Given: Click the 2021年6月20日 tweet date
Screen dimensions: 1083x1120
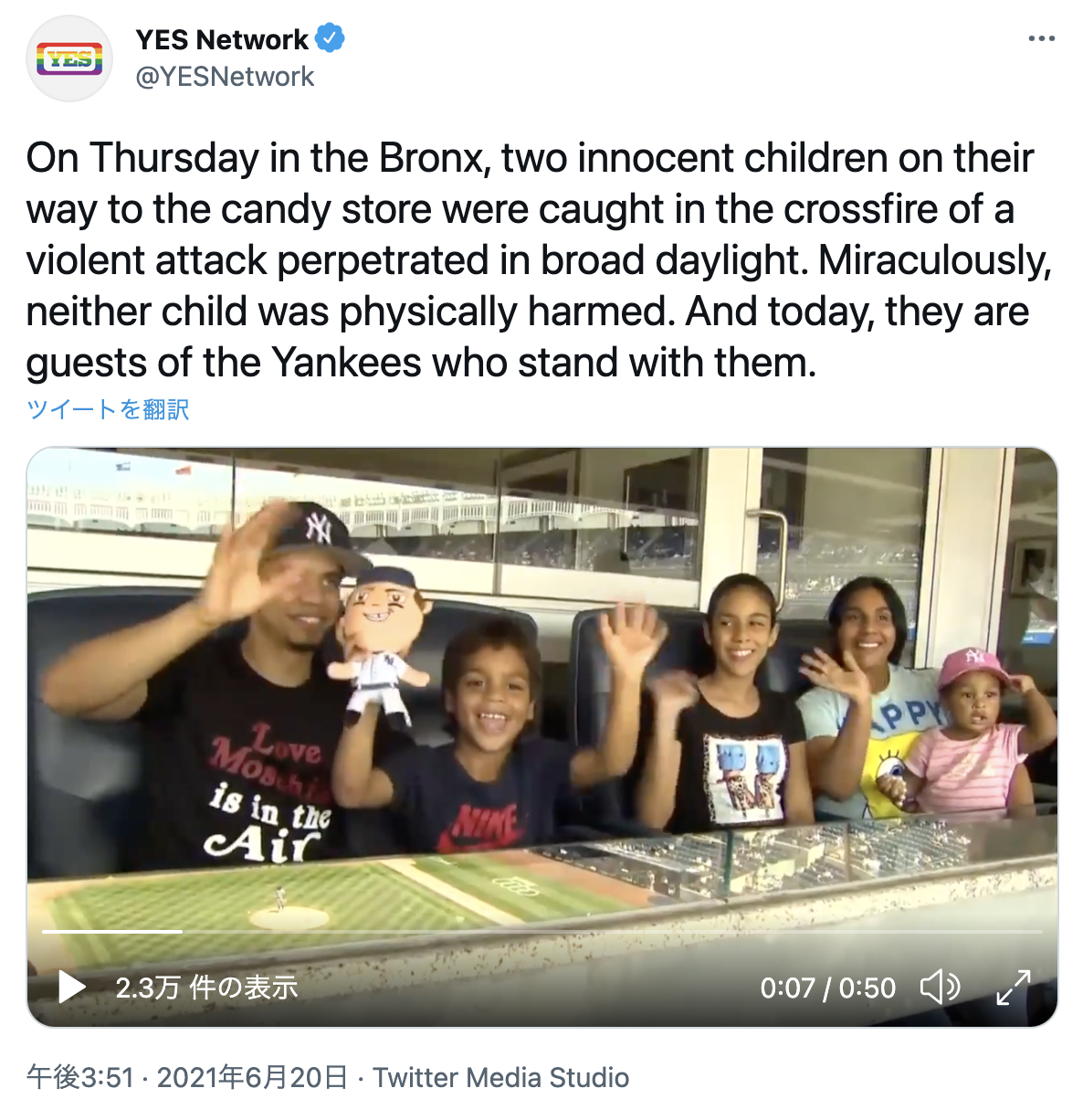Looking at the screenshot, I should tap(252, 1078).
